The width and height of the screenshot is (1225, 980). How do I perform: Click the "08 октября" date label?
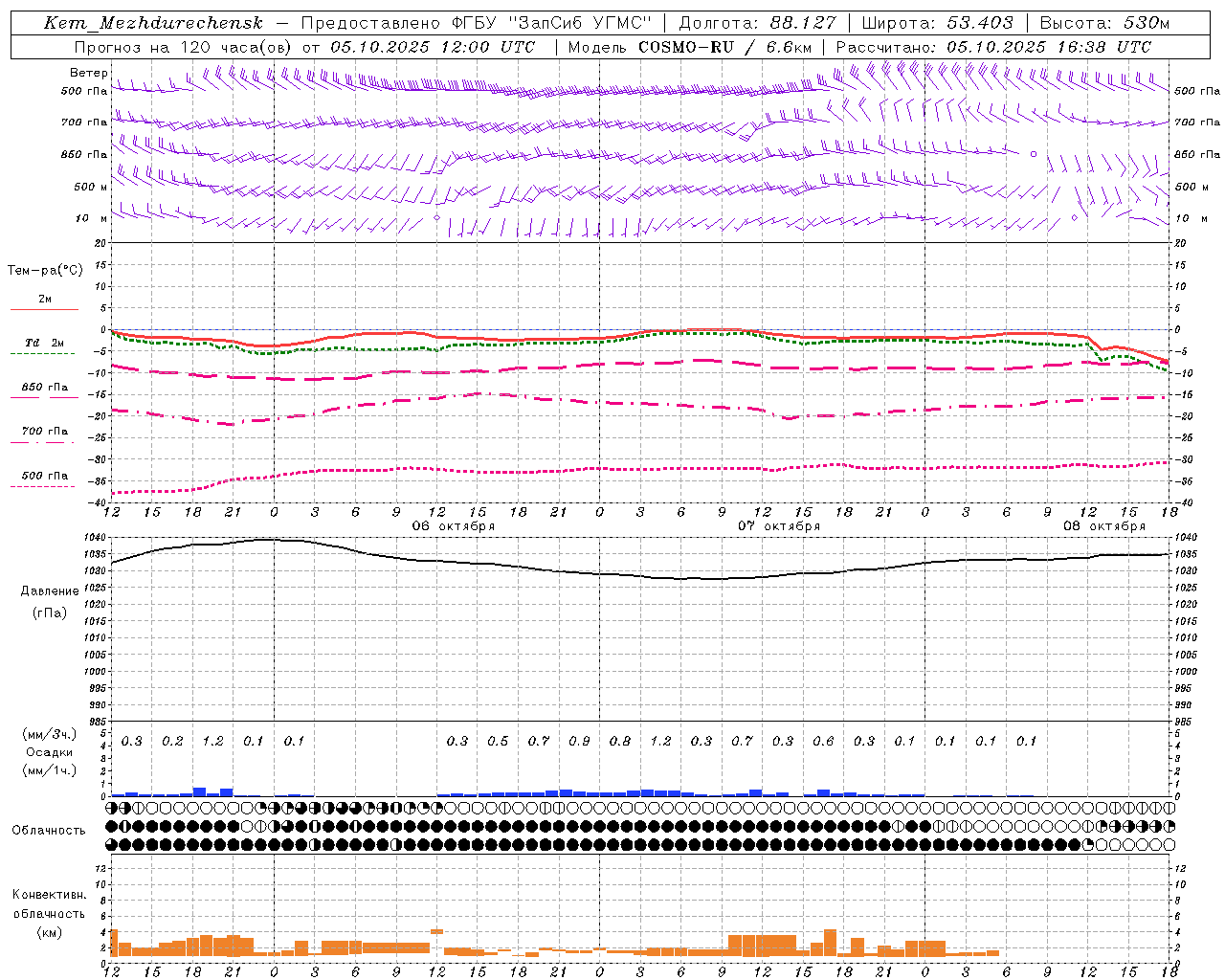pyautogui.click(x=1104, y=526)
